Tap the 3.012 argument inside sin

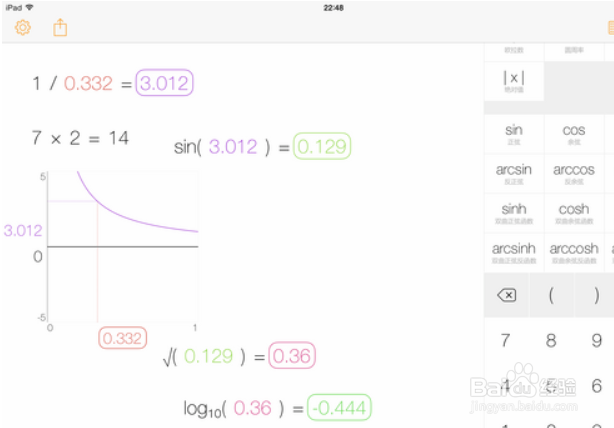click(x=233, y=146)
